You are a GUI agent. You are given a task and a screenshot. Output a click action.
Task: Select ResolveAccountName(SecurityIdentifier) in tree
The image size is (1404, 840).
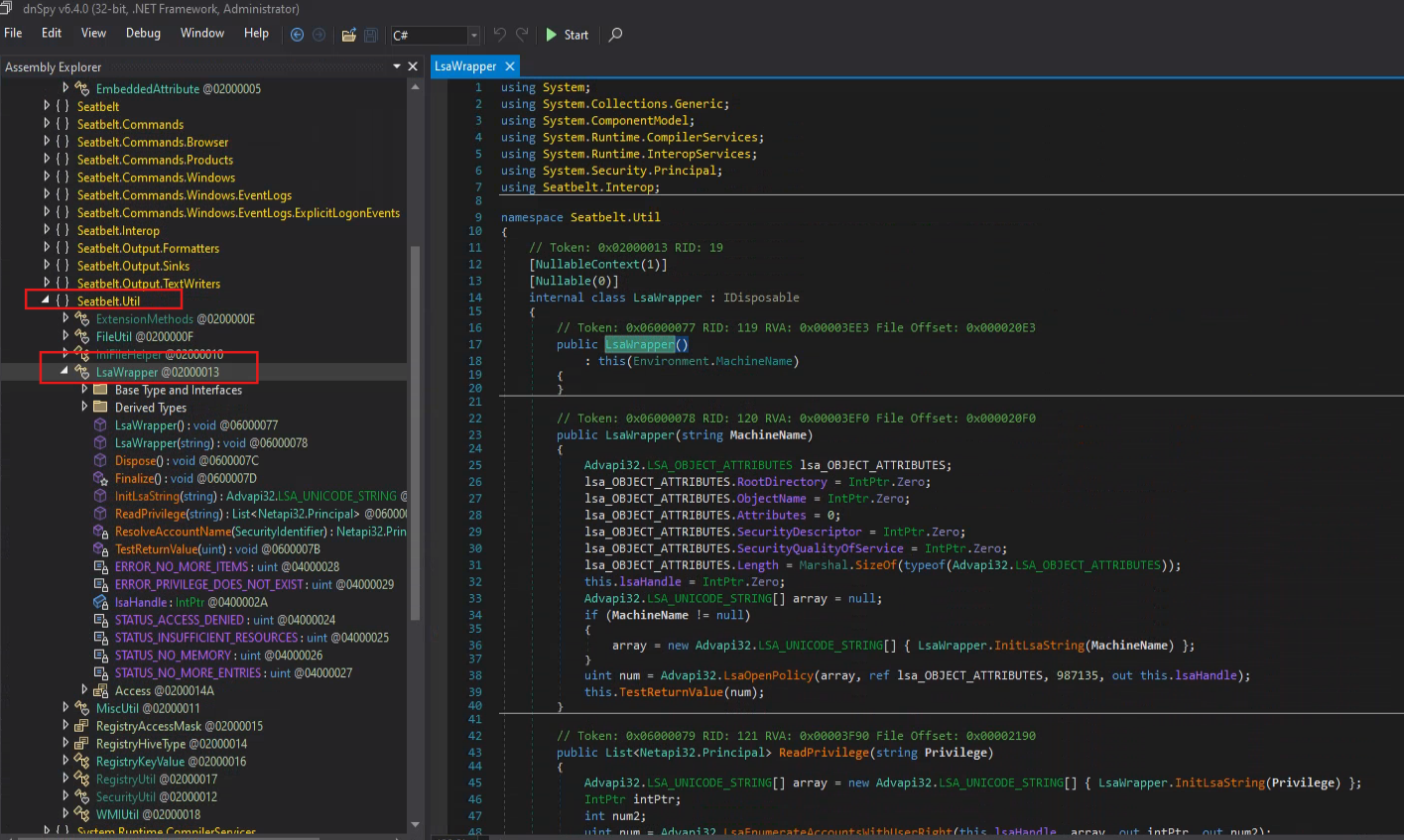pos(259,532)
